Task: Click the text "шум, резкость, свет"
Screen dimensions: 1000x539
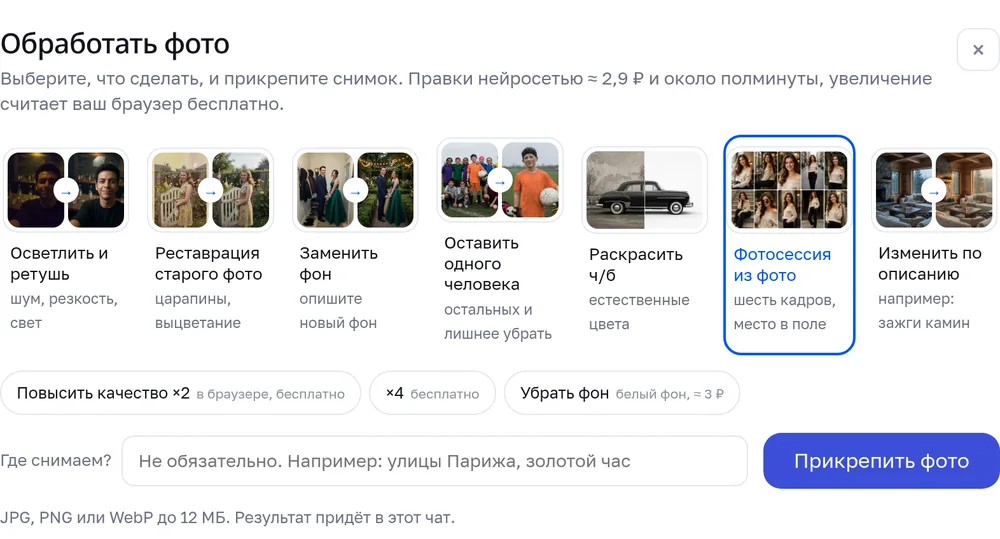Action: click(64, 311)
